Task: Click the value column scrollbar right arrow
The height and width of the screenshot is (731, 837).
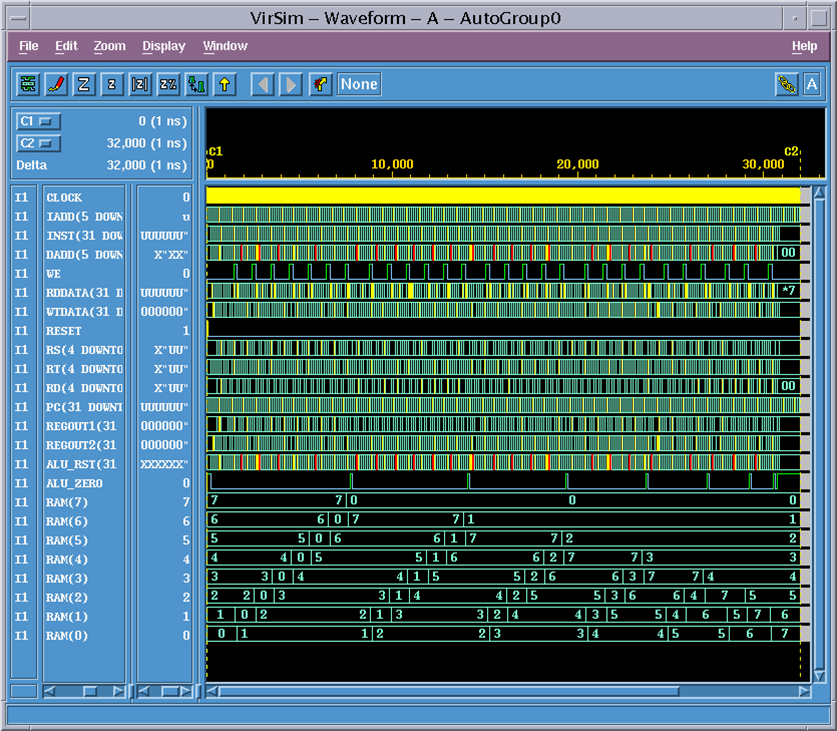Action: coord(186,691)
